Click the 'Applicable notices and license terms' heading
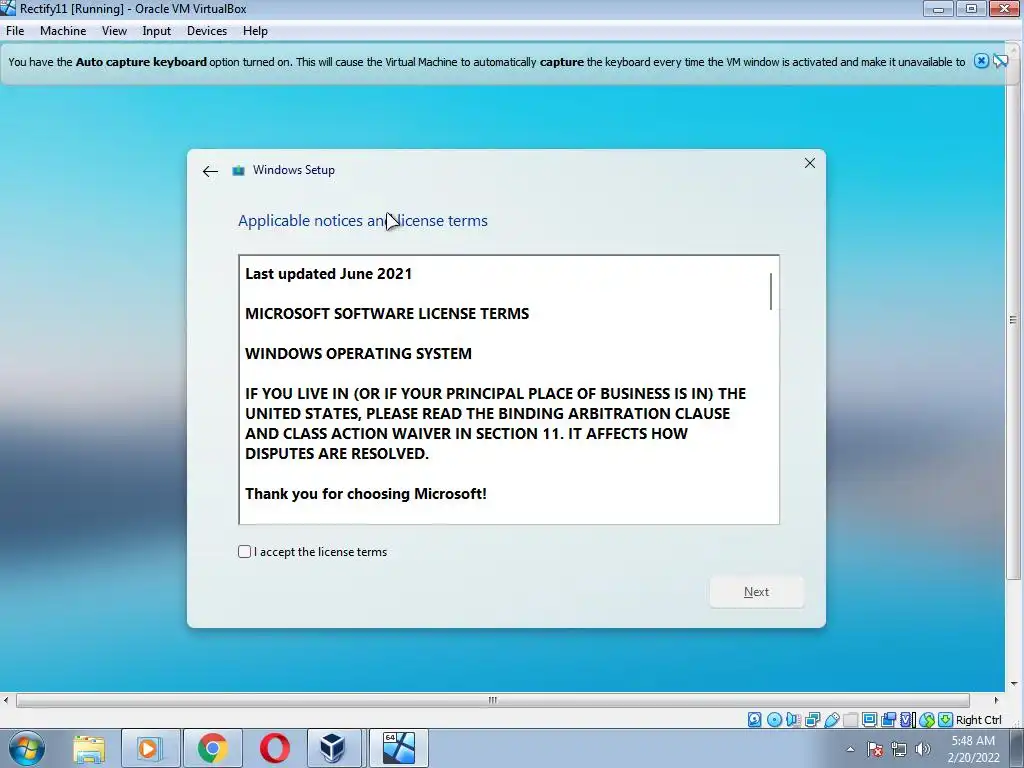The image size is (1024, 768). pos(362,221)
